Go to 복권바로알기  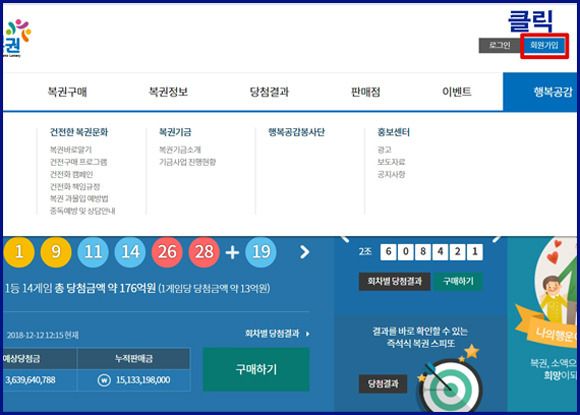coord(71,149)
